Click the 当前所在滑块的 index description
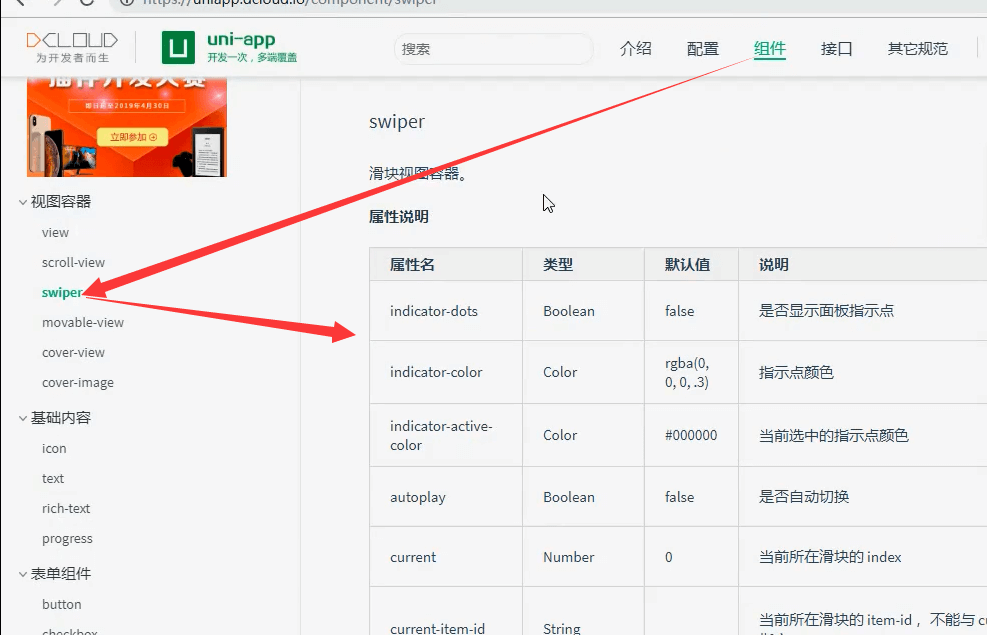Screen dimensions: 987x635 click(x=830, y=557)
